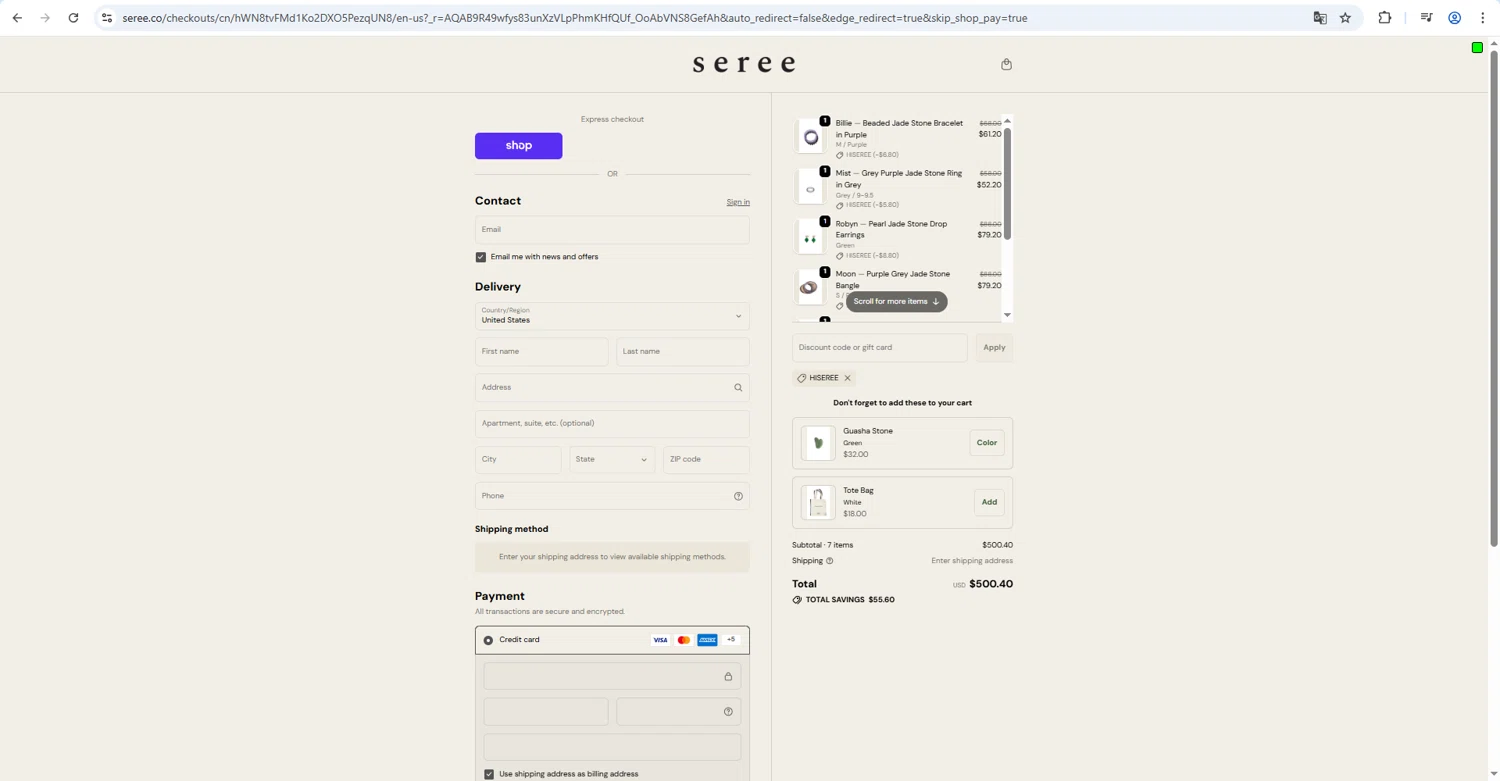Remove the HISEREE discount code
Screen dimensions: 1500x781
tap(847, 378)
